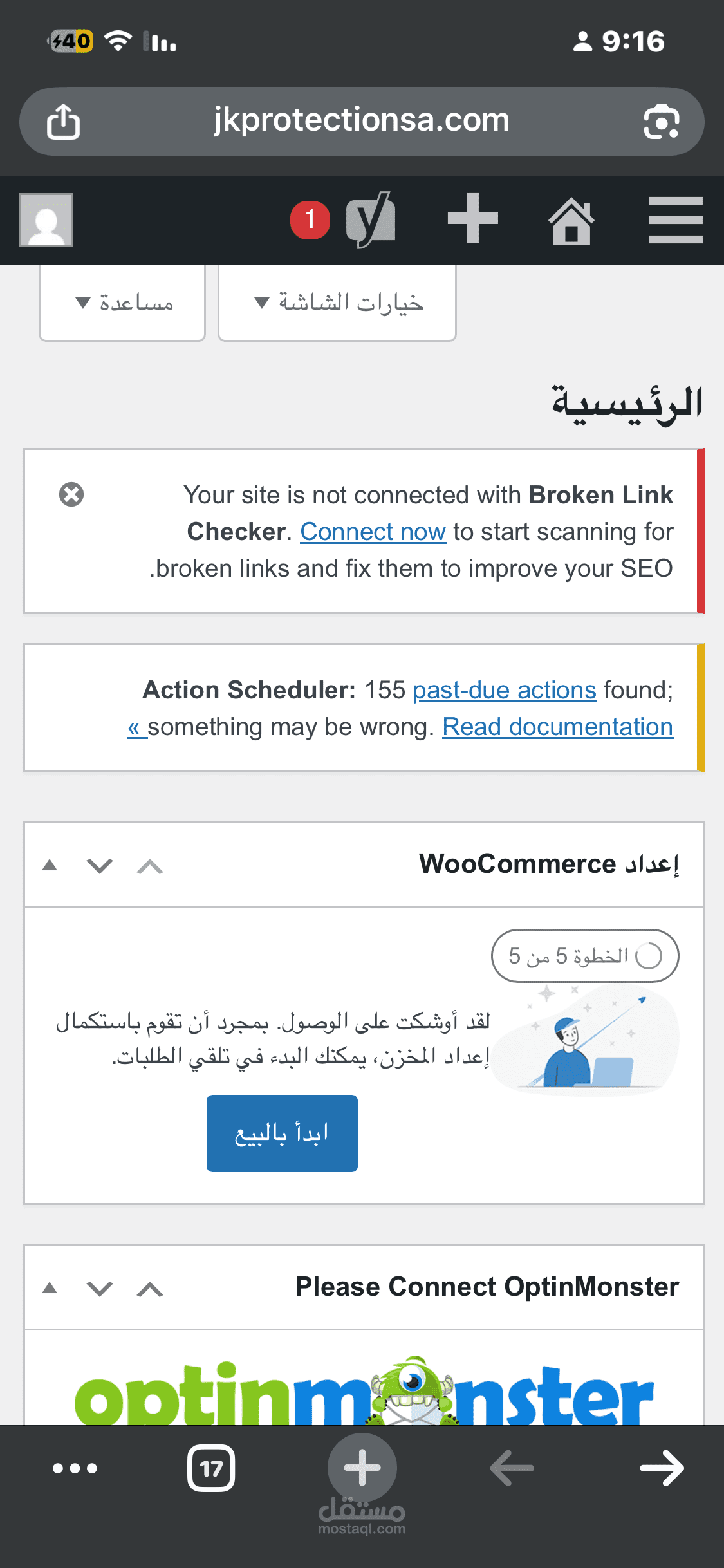
Task: Open the past-due actions link
Action: pos(504,690)
